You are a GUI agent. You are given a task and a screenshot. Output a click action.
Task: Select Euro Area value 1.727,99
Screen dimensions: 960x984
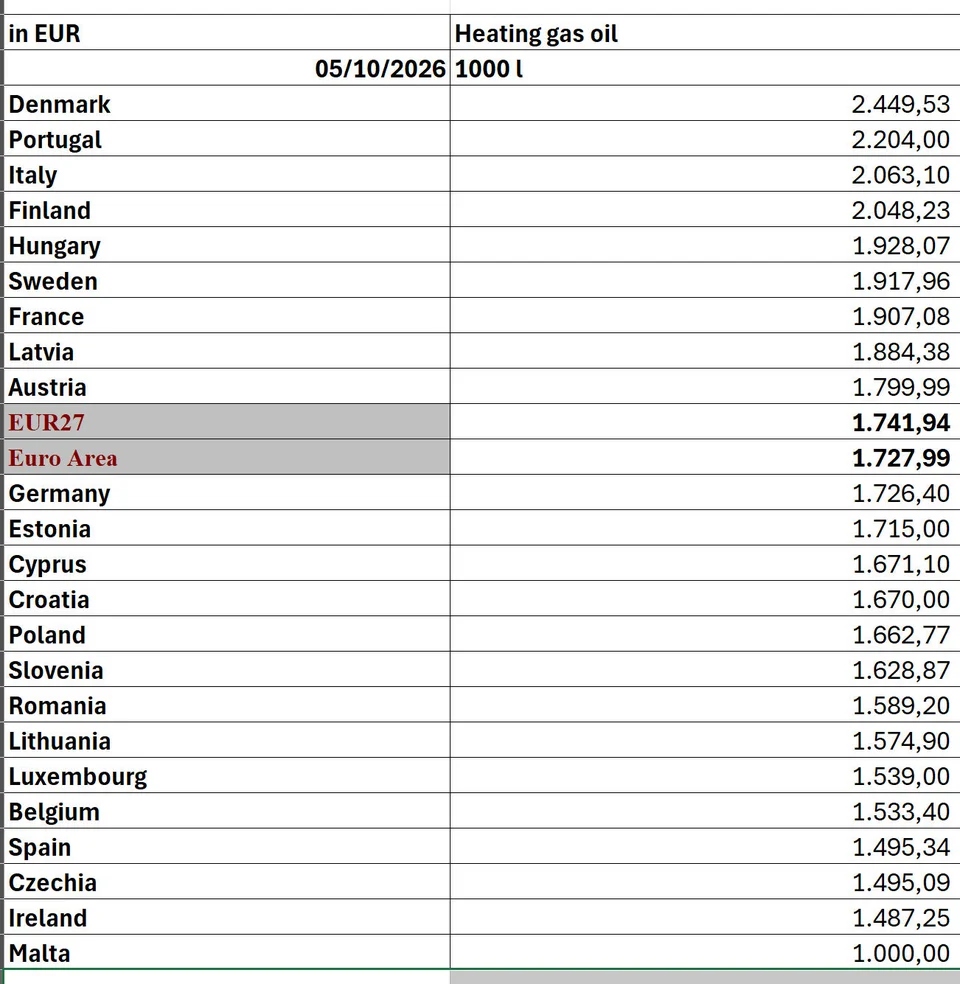pyautogui.click(x=705, y=457)
